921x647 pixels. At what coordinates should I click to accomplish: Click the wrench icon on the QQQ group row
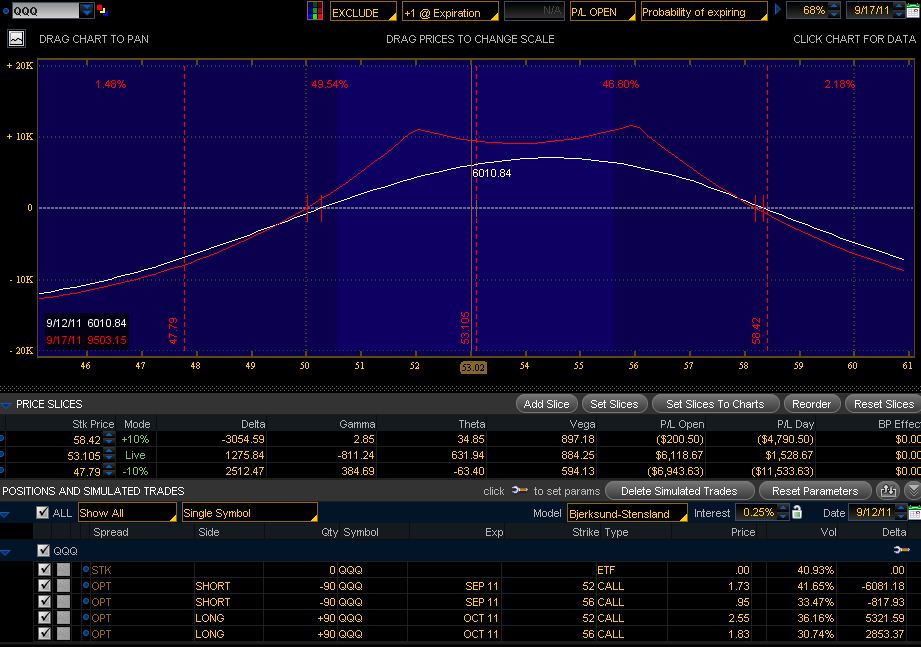point(901,550)
